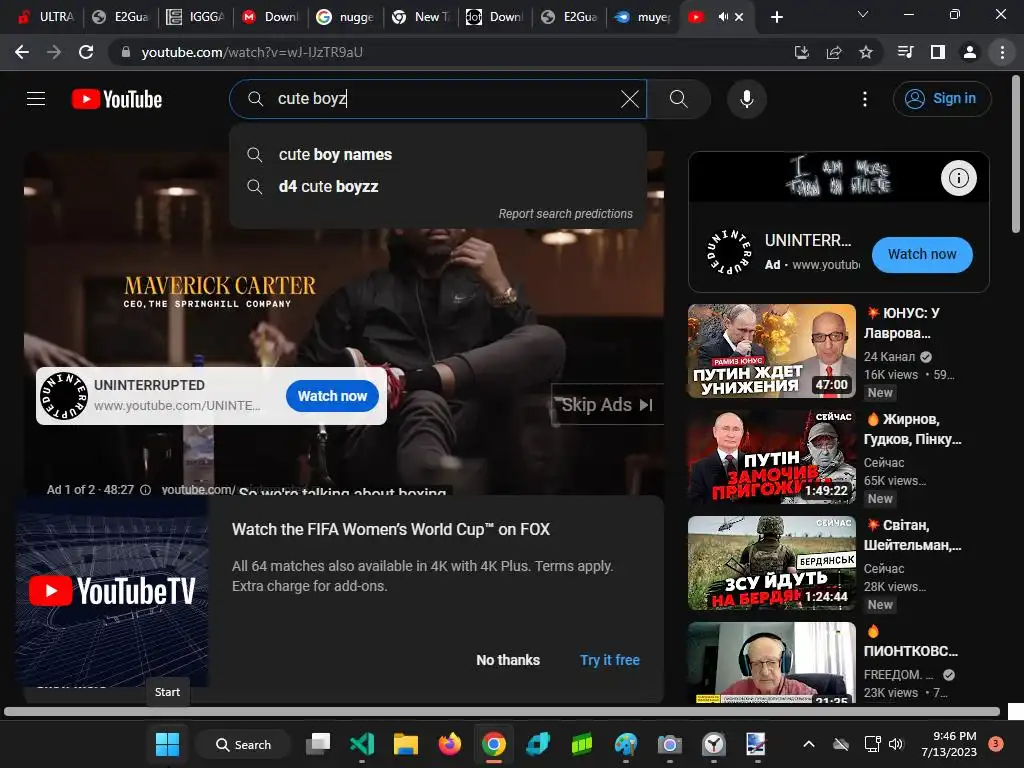Open the ЗСУ ЙДУТЬ НА БЕРДЯНСЬК thumbnail

point(771,563)
